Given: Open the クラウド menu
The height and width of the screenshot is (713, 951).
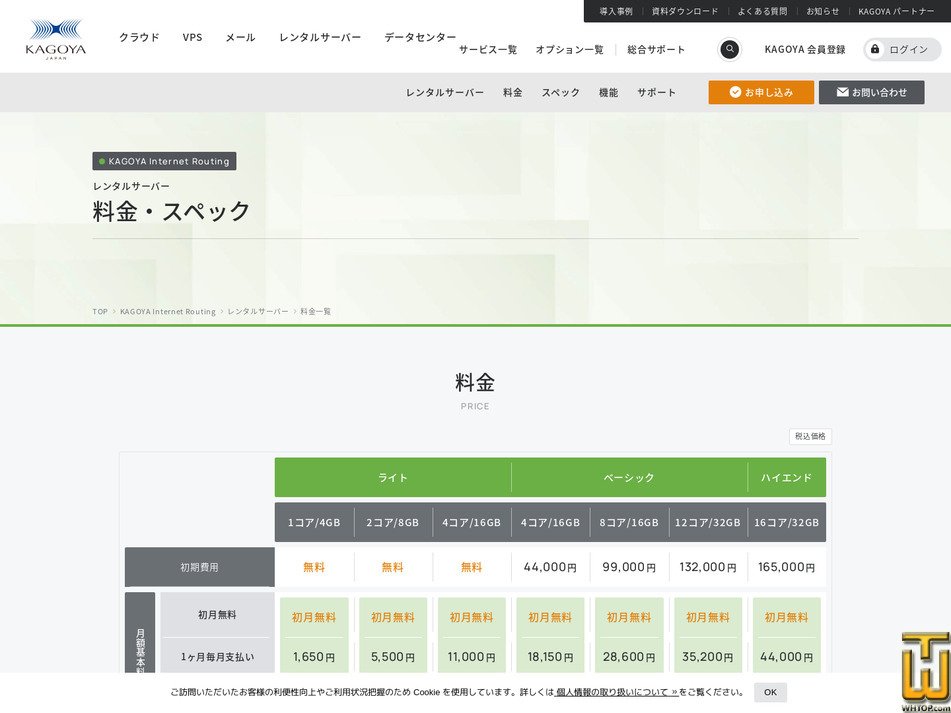Looking at the screenshot, I should point(139,37).
